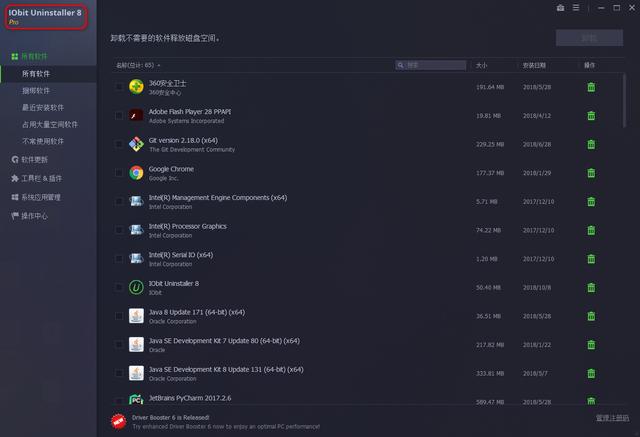Screen dimensions: 640x437
Task: Select the Google Chrome entry name
Action: (171, 169)
